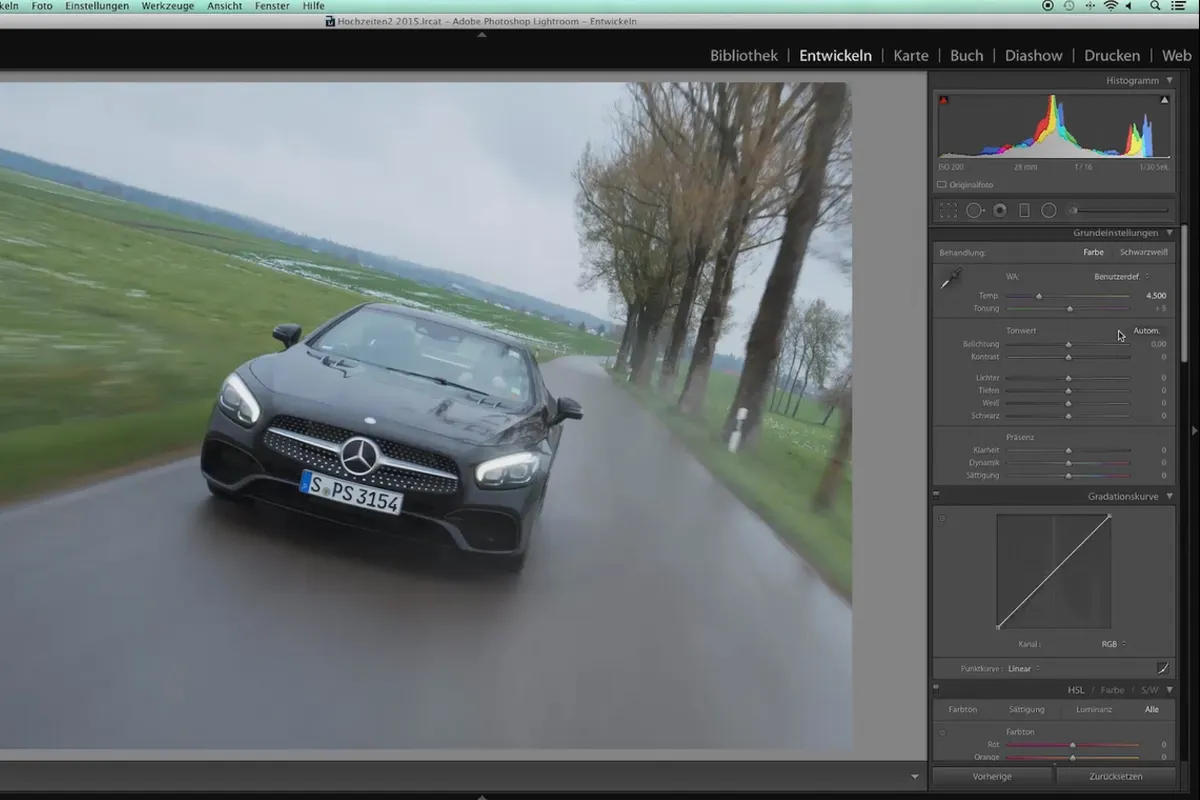Toggle Gradationskurve panel on/off switch
This screenshot has width=1200, height=800.
click(936, 495)
